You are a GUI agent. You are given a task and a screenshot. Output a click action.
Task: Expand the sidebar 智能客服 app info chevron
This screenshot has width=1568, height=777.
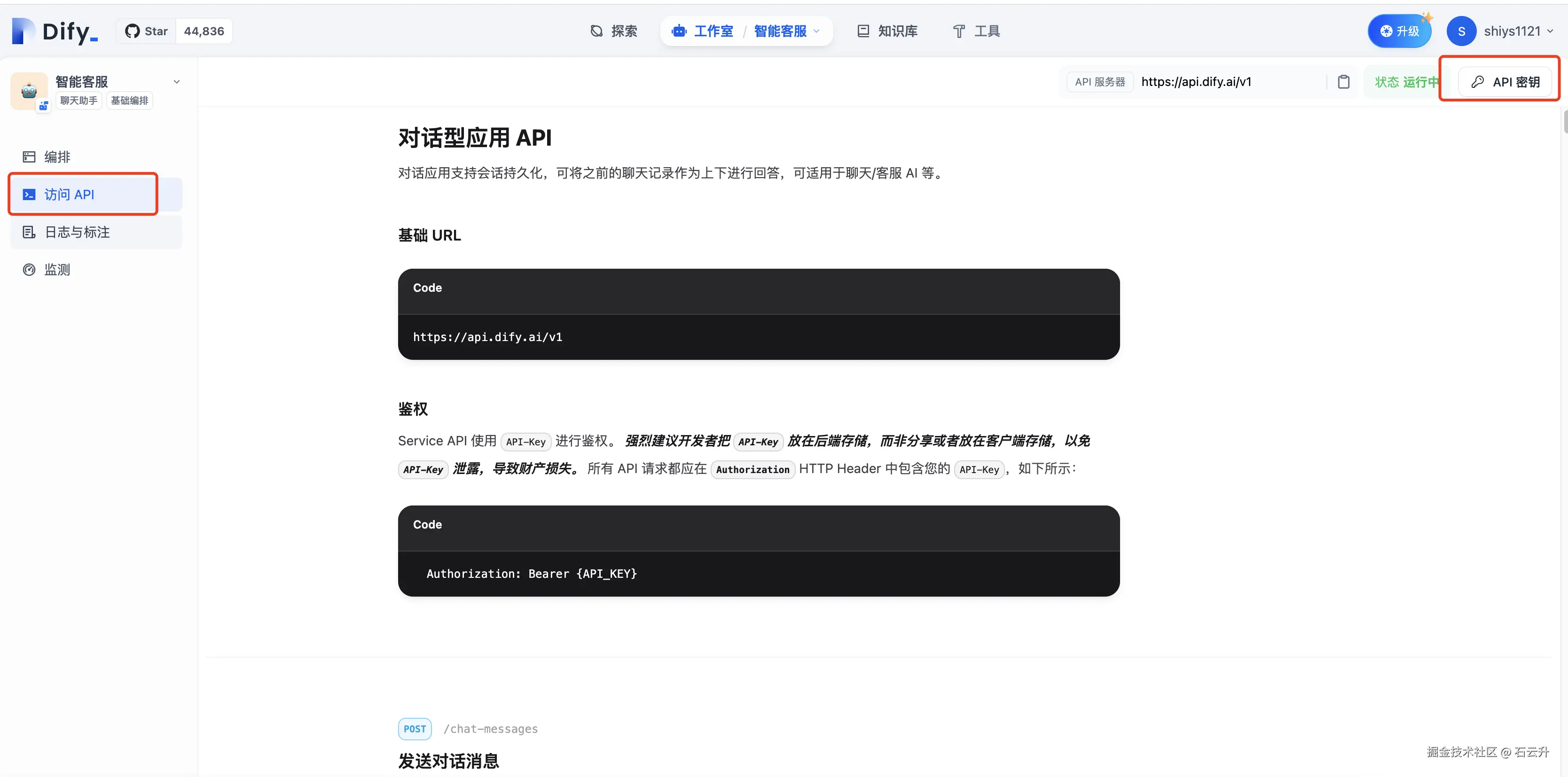tap(177, 82)
